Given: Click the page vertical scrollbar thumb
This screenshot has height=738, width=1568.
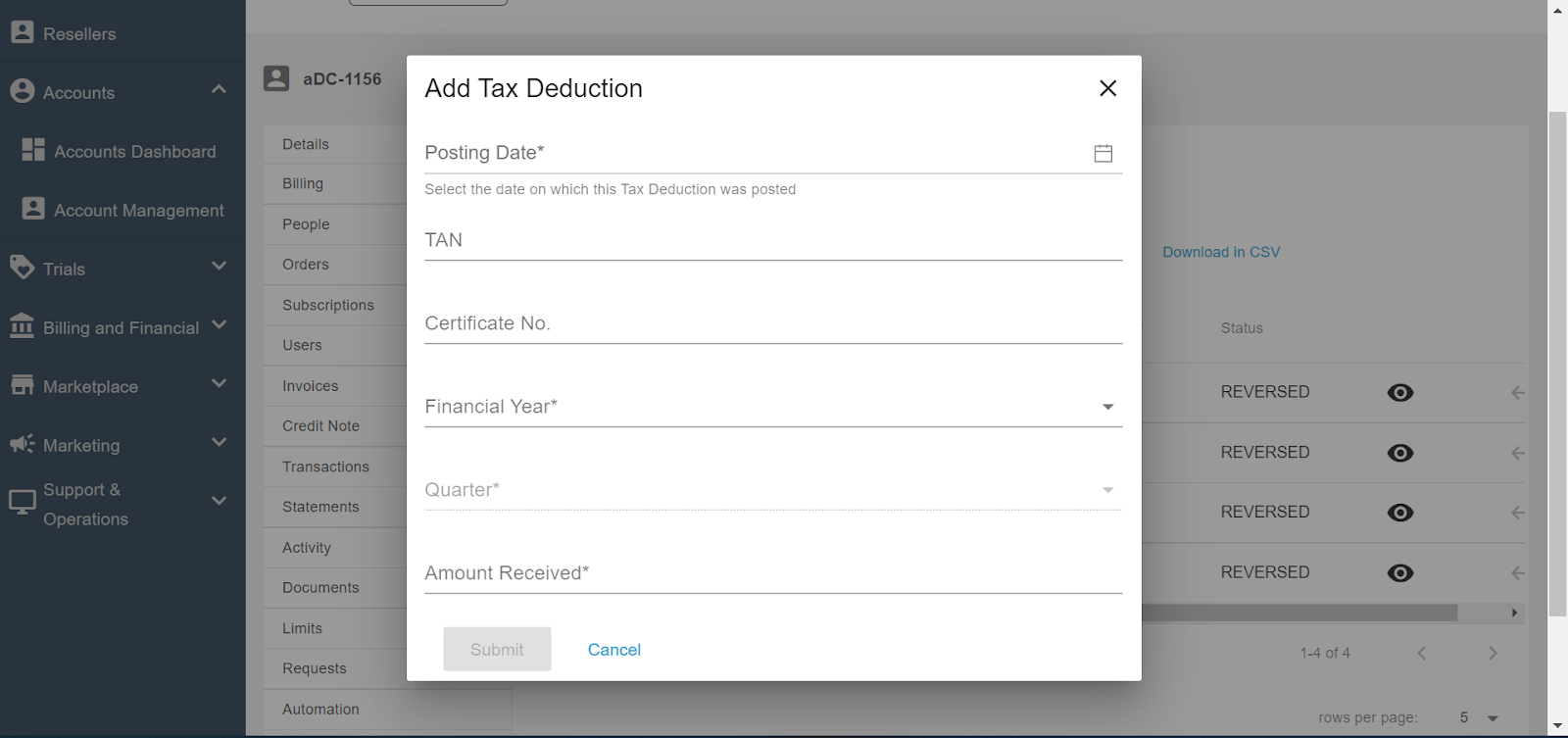Looking at the screenshot, I should click(x=1557, y=364).
